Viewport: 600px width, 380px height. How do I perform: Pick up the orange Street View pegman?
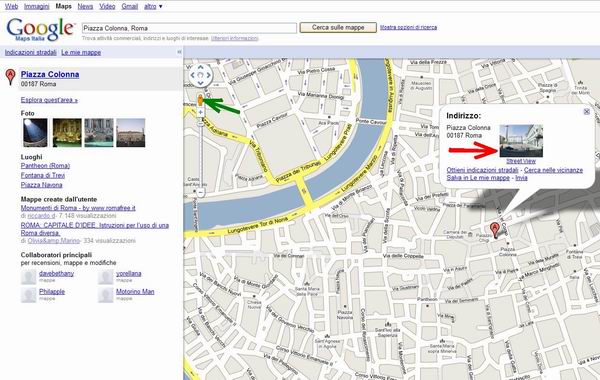click(200, 100)
